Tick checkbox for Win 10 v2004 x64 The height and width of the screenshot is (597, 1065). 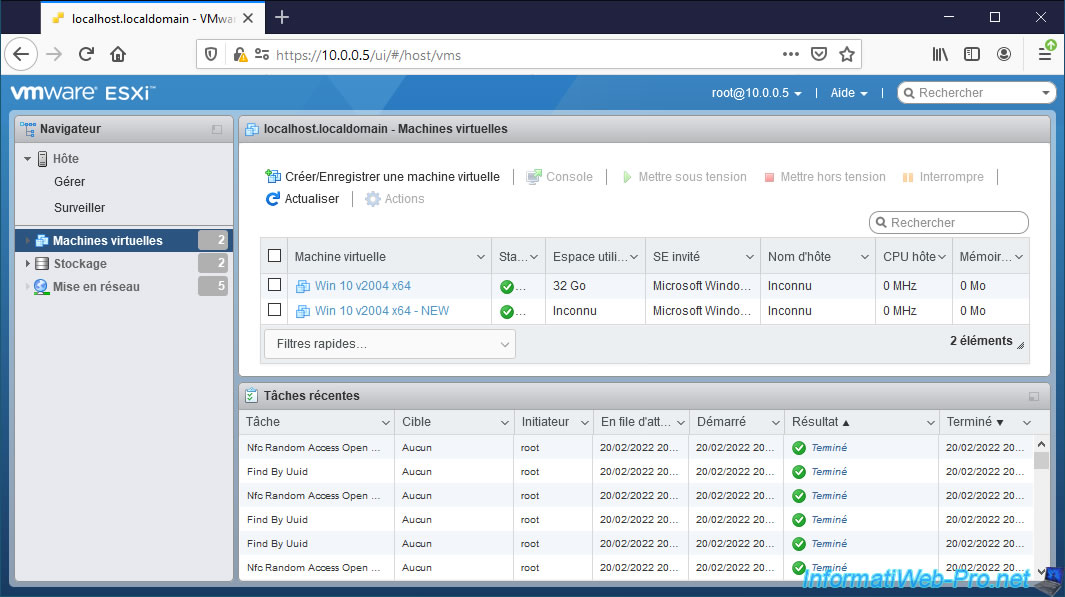274,285
